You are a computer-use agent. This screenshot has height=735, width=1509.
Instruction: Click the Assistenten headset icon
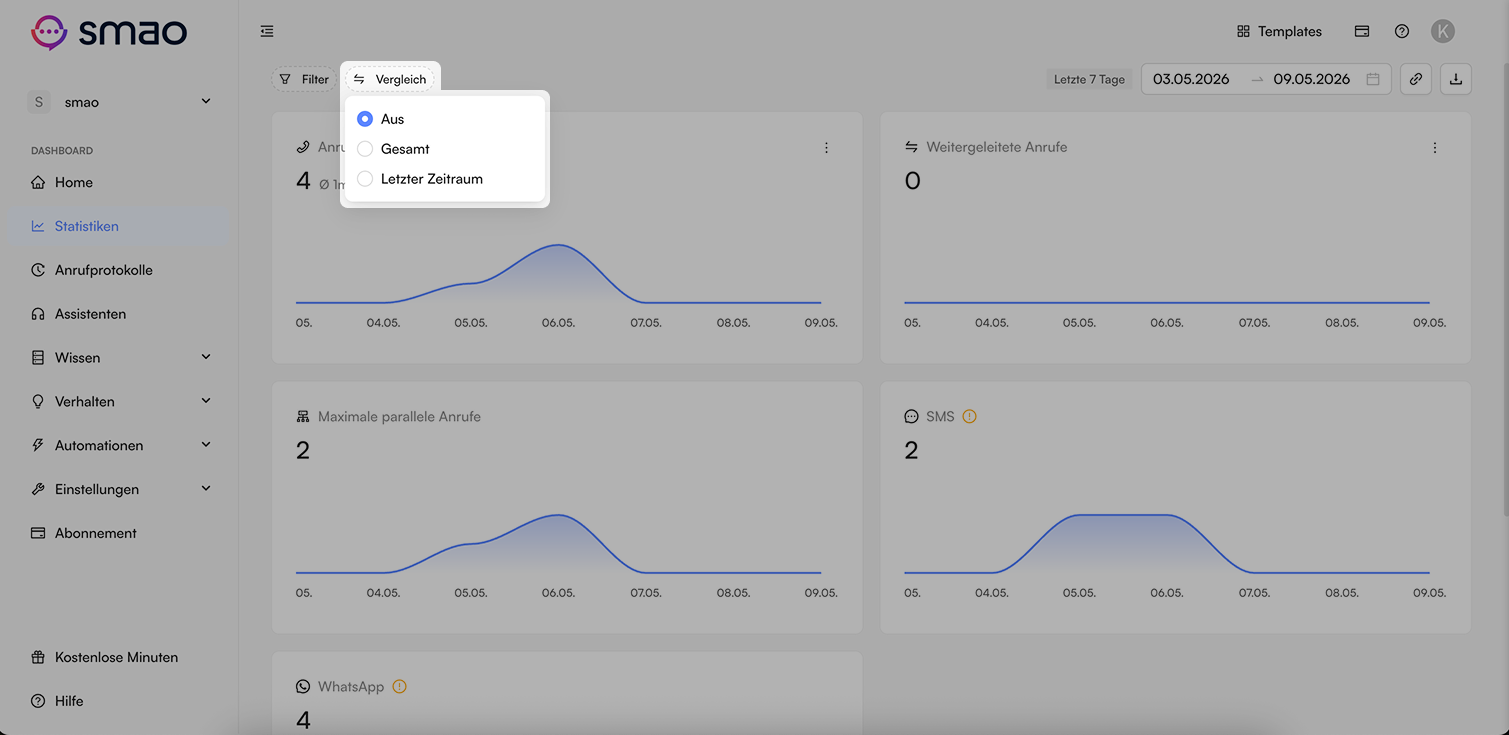[38, 314]
